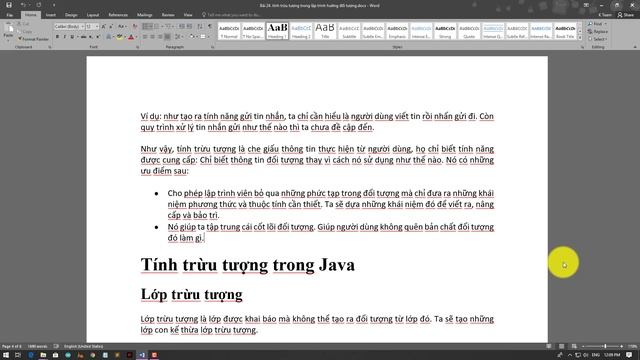Switch to the Design tab

[x=71, y=15]
